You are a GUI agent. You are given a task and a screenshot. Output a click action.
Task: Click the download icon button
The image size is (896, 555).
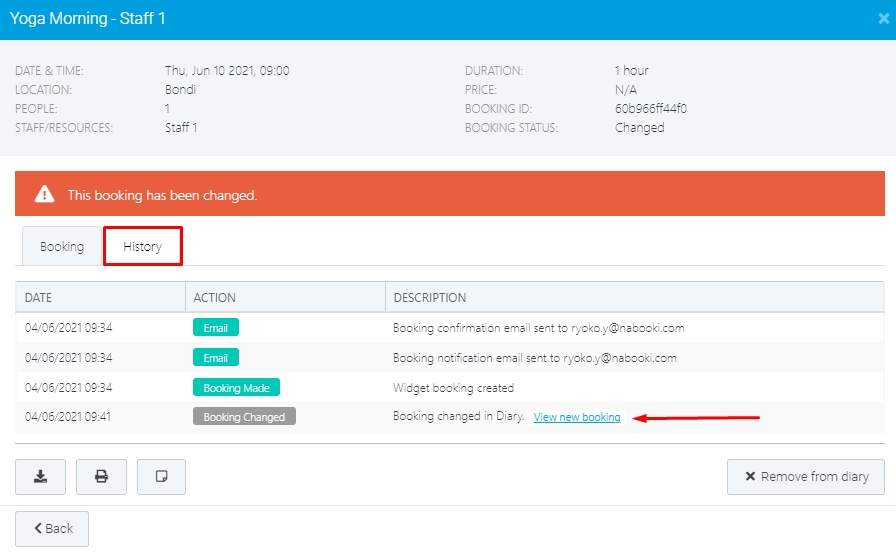[x=41, y=477]
